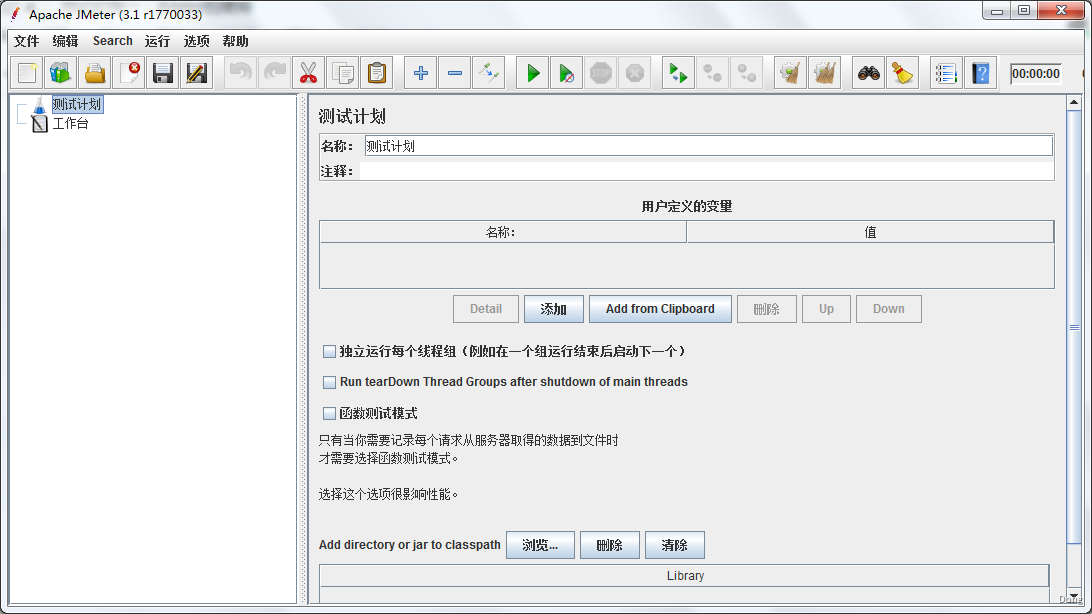Click the Open file folder icon

pyautogui.click(x=95, y=73)
